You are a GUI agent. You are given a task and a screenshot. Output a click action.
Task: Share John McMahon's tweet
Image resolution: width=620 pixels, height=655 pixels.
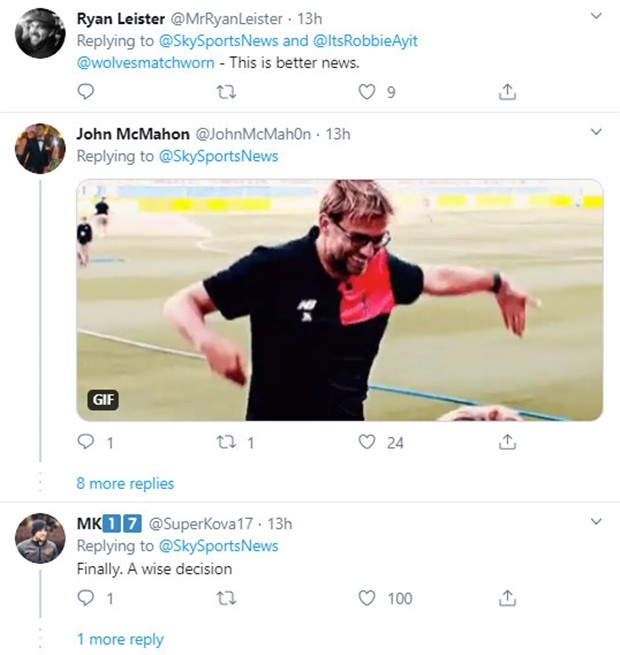tap(507, 442)
